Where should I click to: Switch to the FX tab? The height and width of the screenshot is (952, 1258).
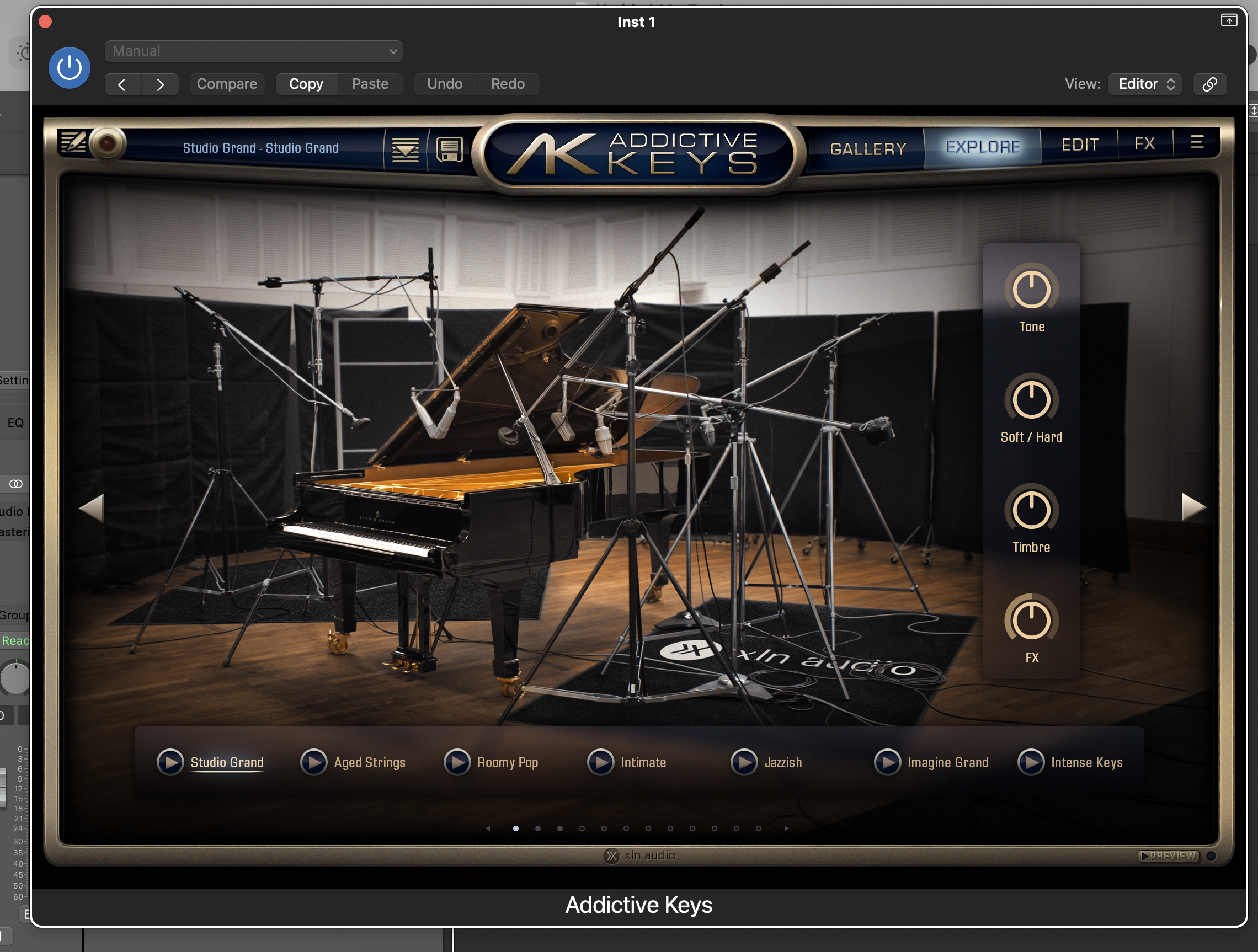coord(1144,143)
